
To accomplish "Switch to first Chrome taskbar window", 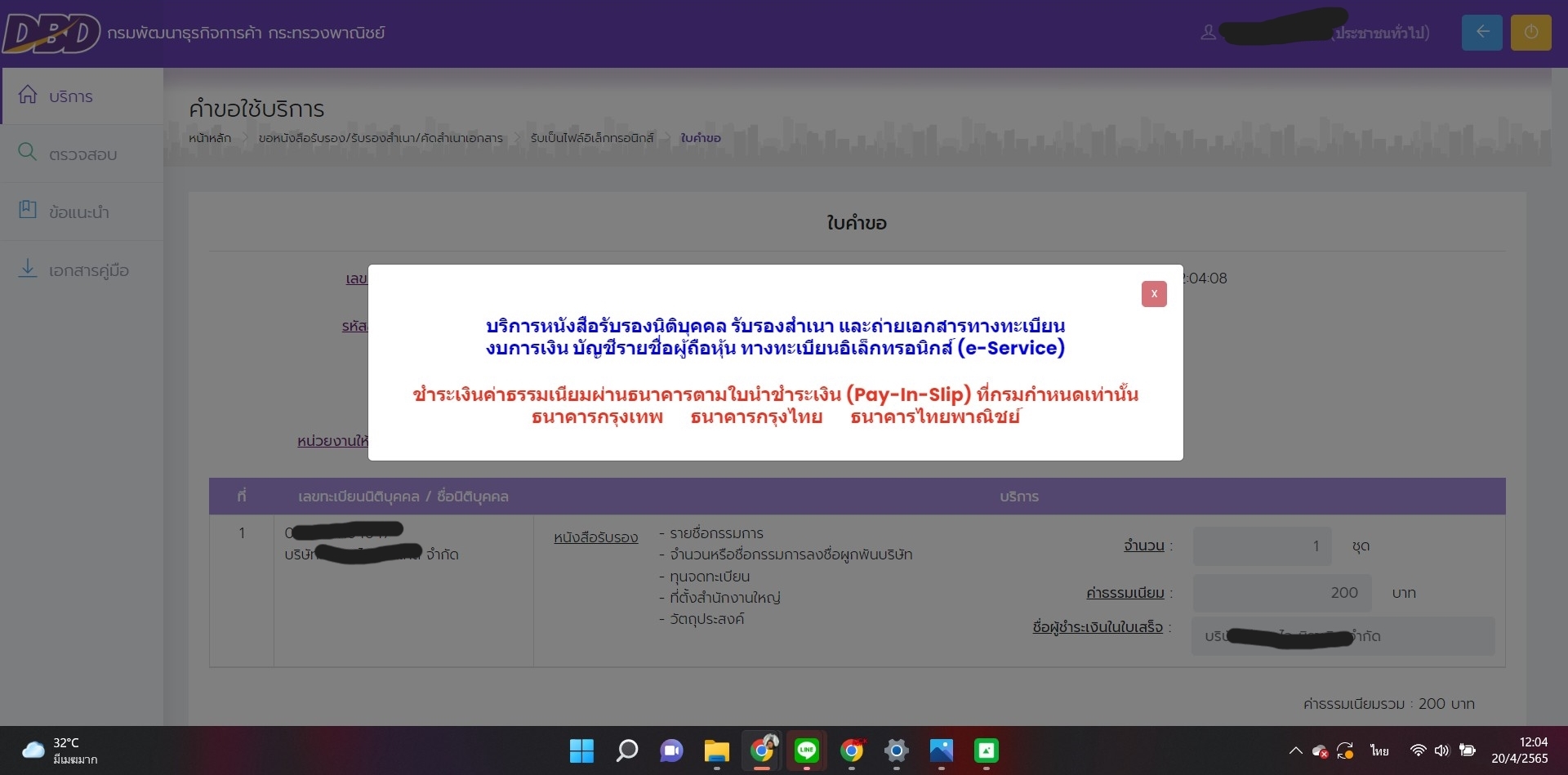I will [x=762, y=751].
